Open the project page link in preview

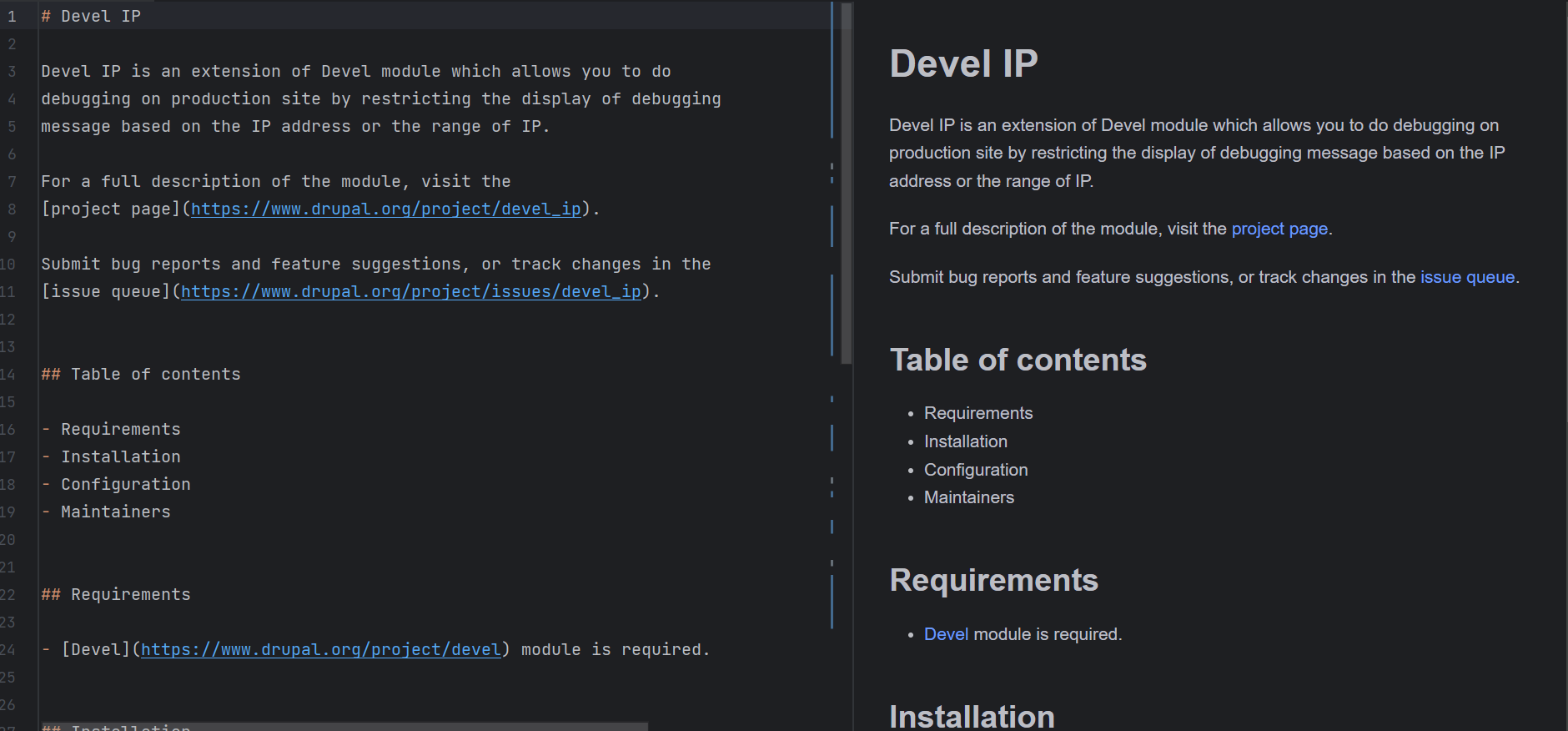click(x=1279, y=229)
